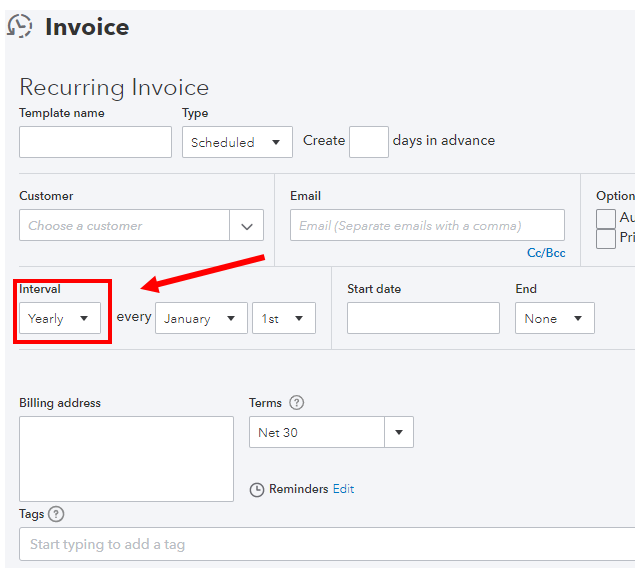Click the 'Reminders' label text
Screen dimensions: 635x568
coord(298,489)
